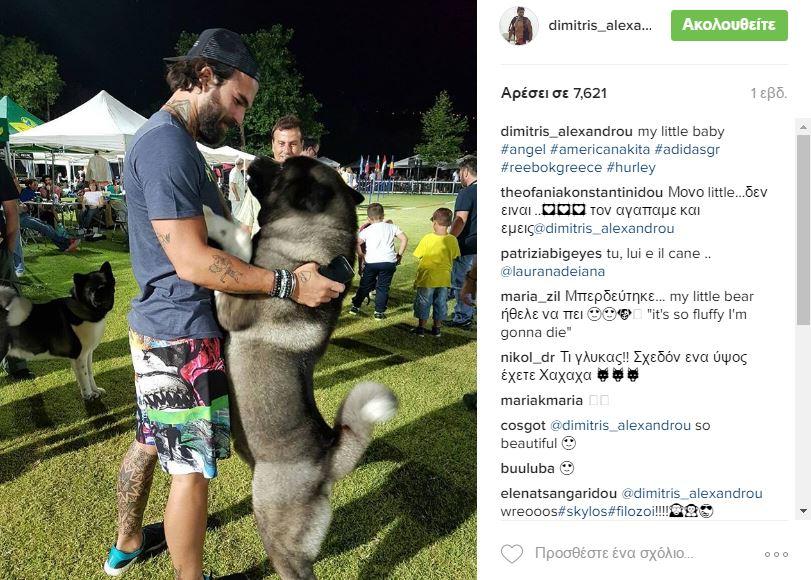Open the #americanakita hashtag
The width and height of the screenshot is (811, 580).
pyautogui.click(x=600, y=150)
